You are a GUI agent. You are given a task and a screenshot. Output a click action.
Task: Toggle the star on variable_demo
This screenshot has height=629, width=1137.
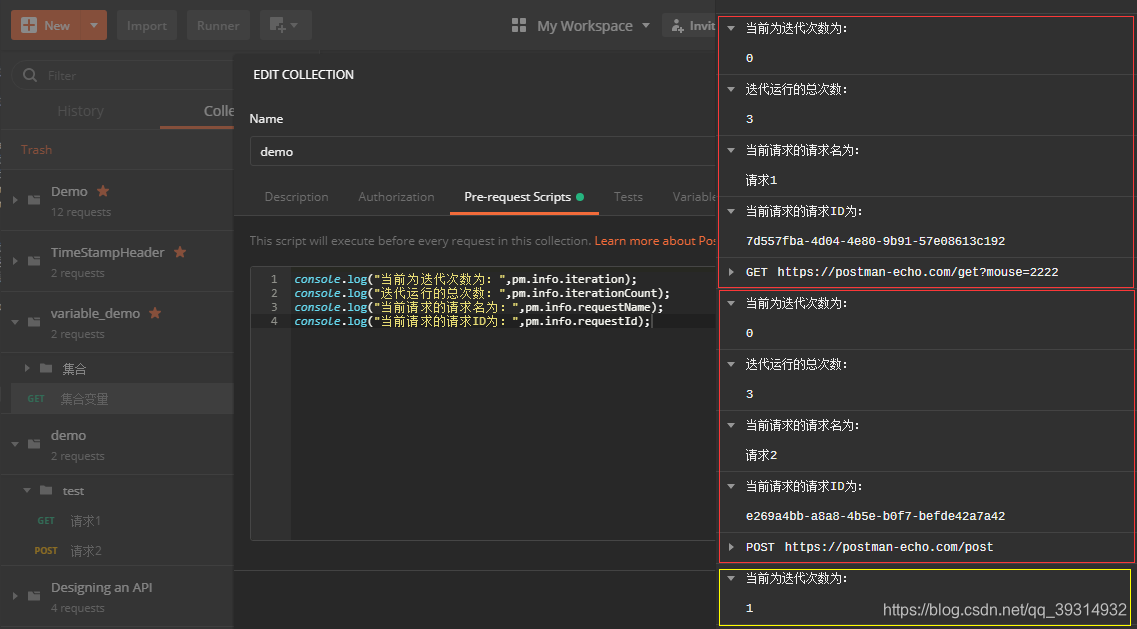(154, 313)
